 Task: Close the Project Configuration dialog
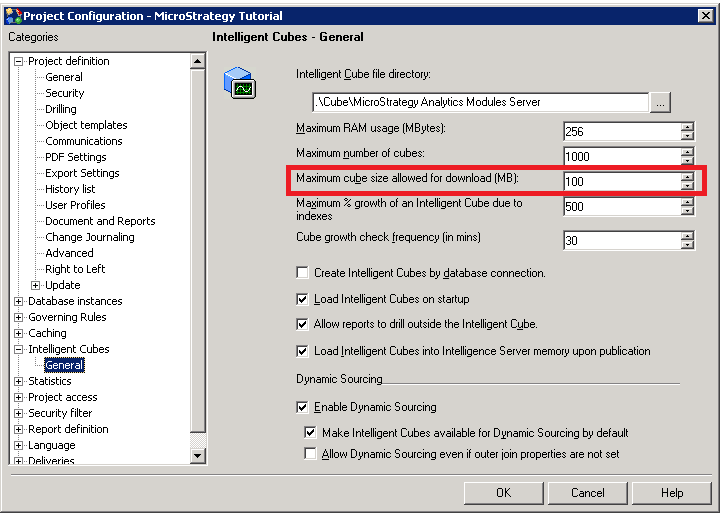pos(705,16)
